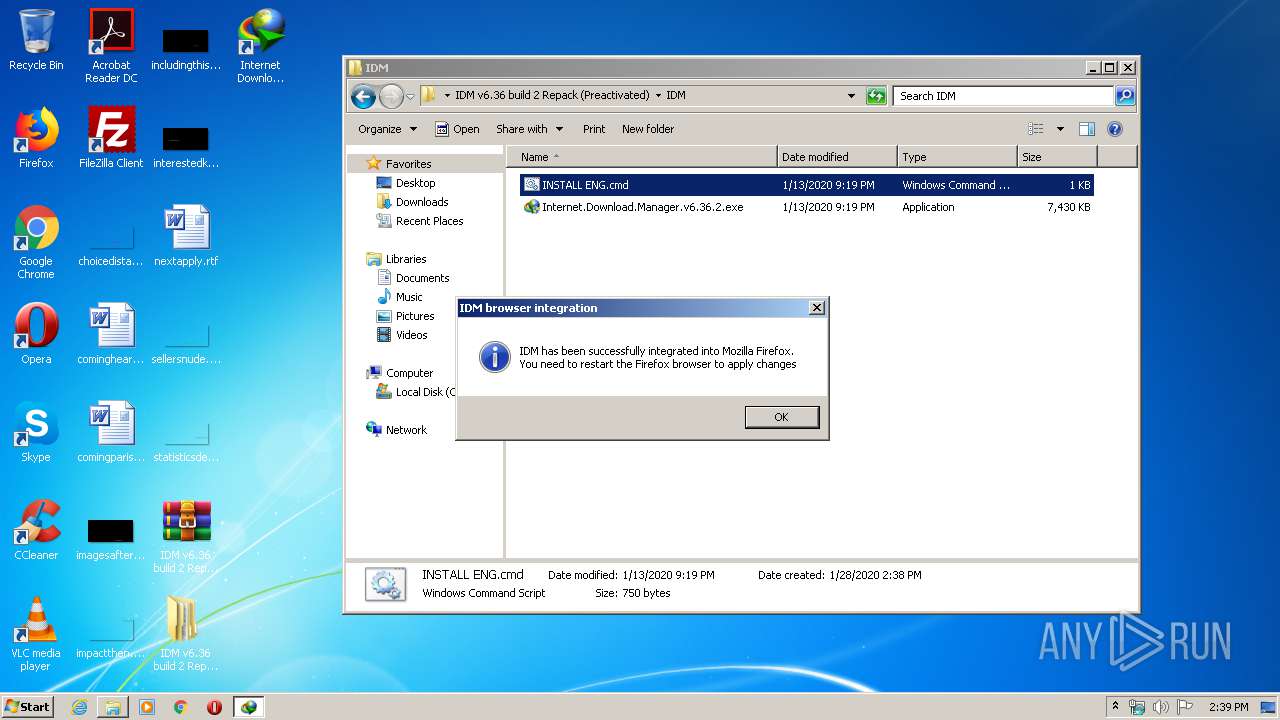Select Libraries in navigation pane

[x=406, y=259]
